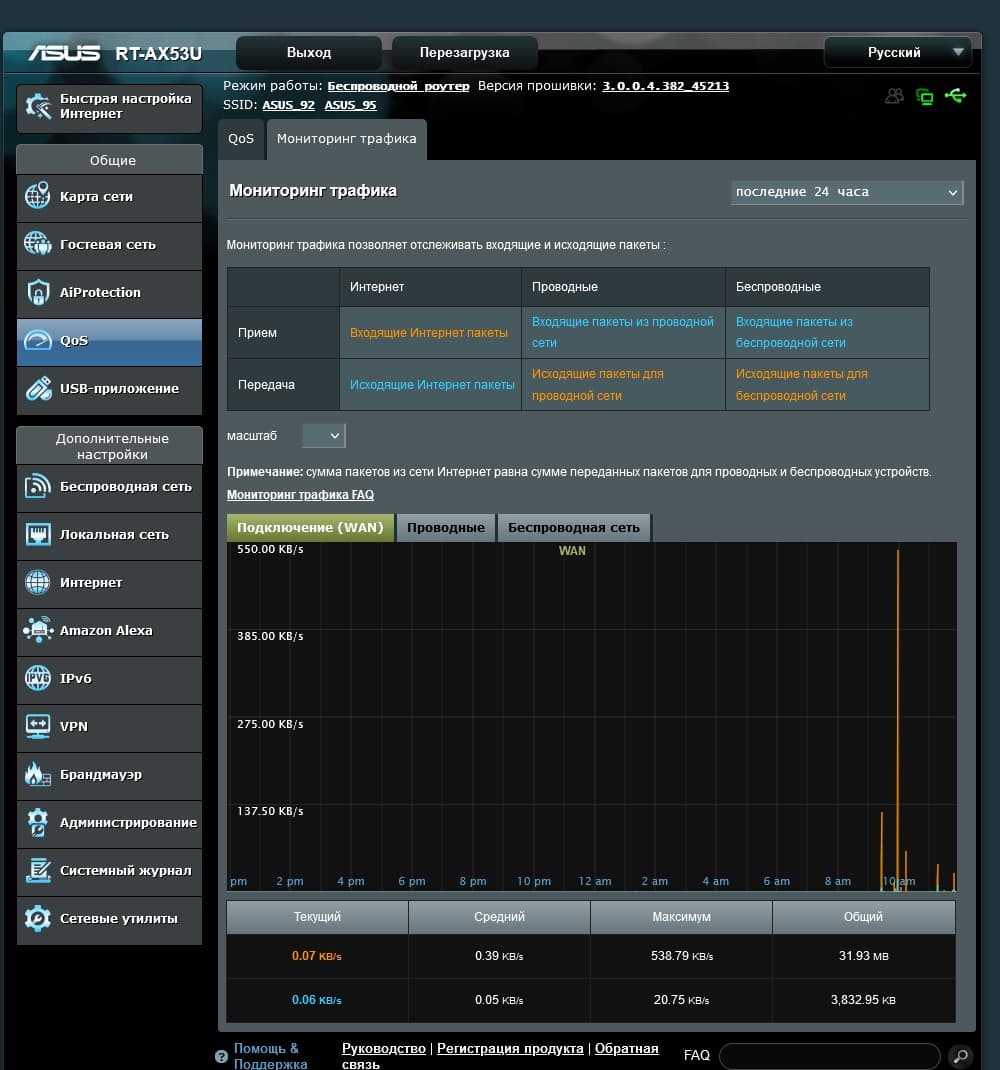Select the Проводные graph tab
Screen dimensions: 1000x1070
click(x=446, y=527)
